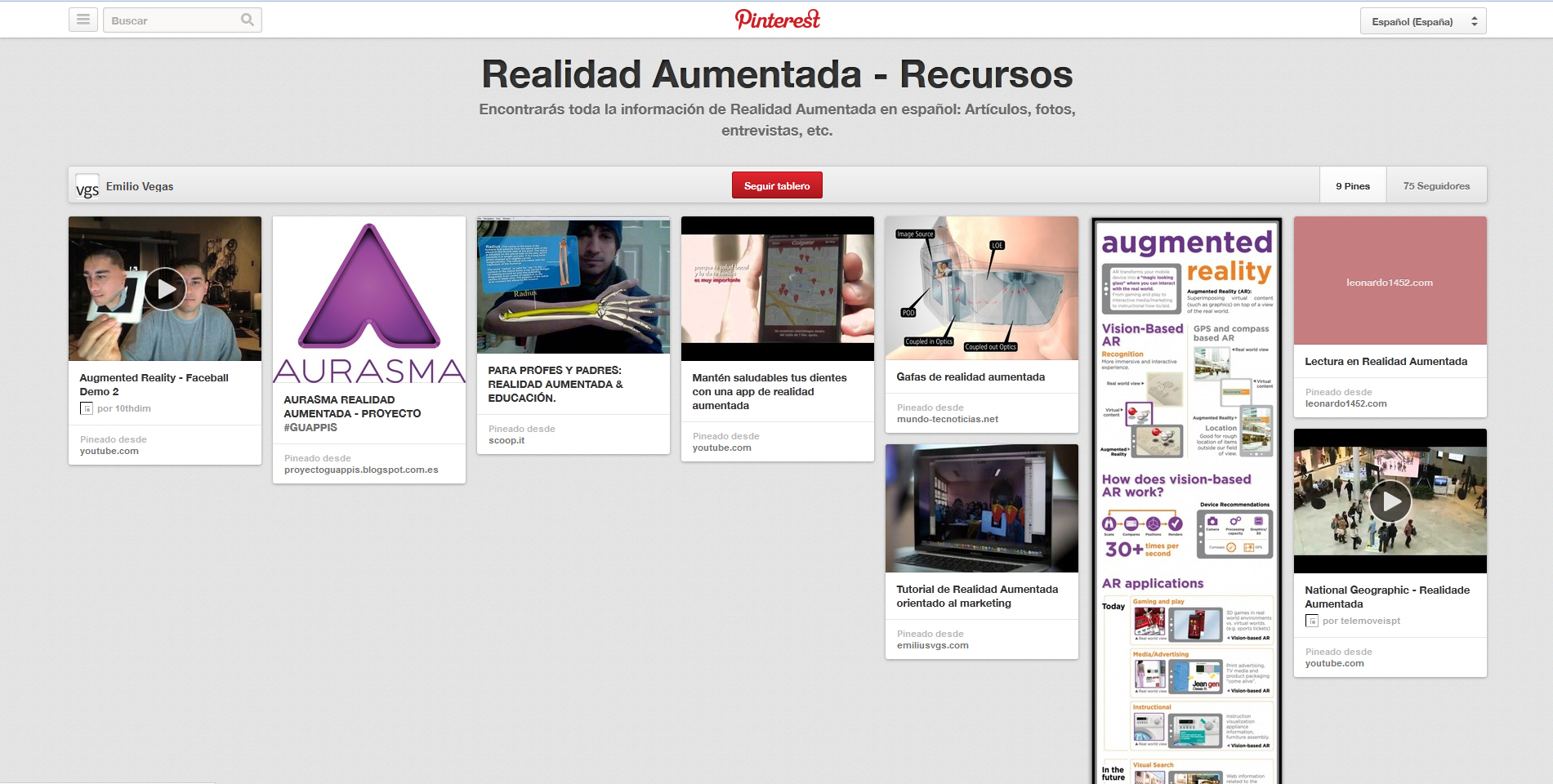Open the Emilio Vegas profile link
The height and width of the screenshot is (784, 1553).
(140, 186)
